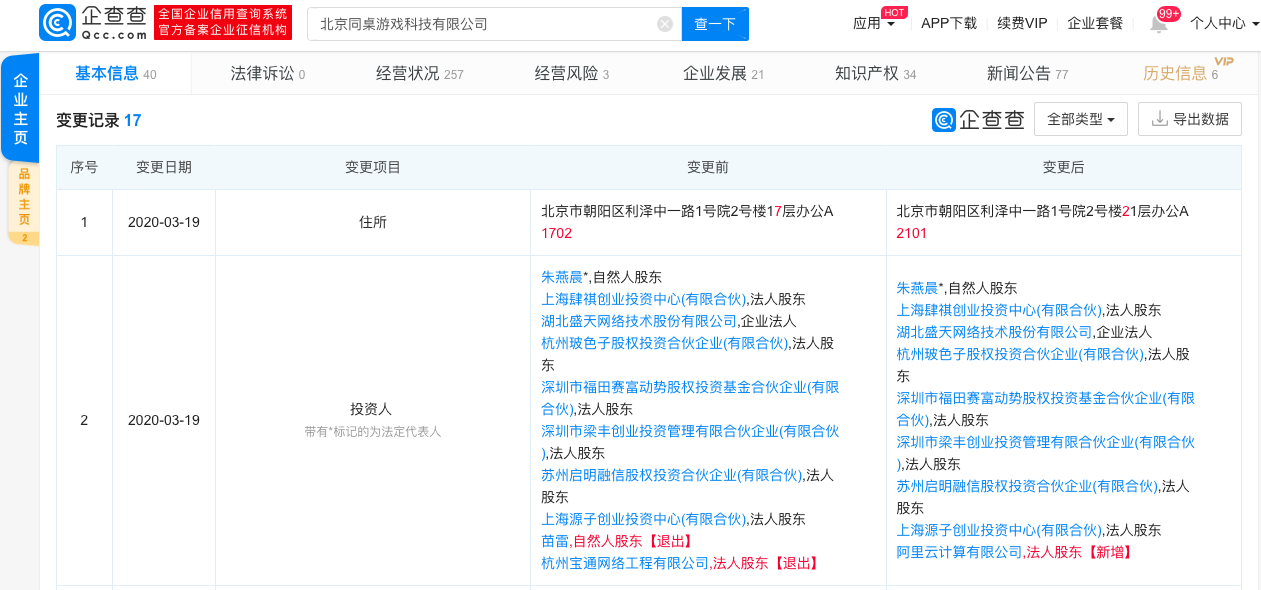Switch to the 法律诉讼 tab
1261x590 pixels.
[267, 73]
